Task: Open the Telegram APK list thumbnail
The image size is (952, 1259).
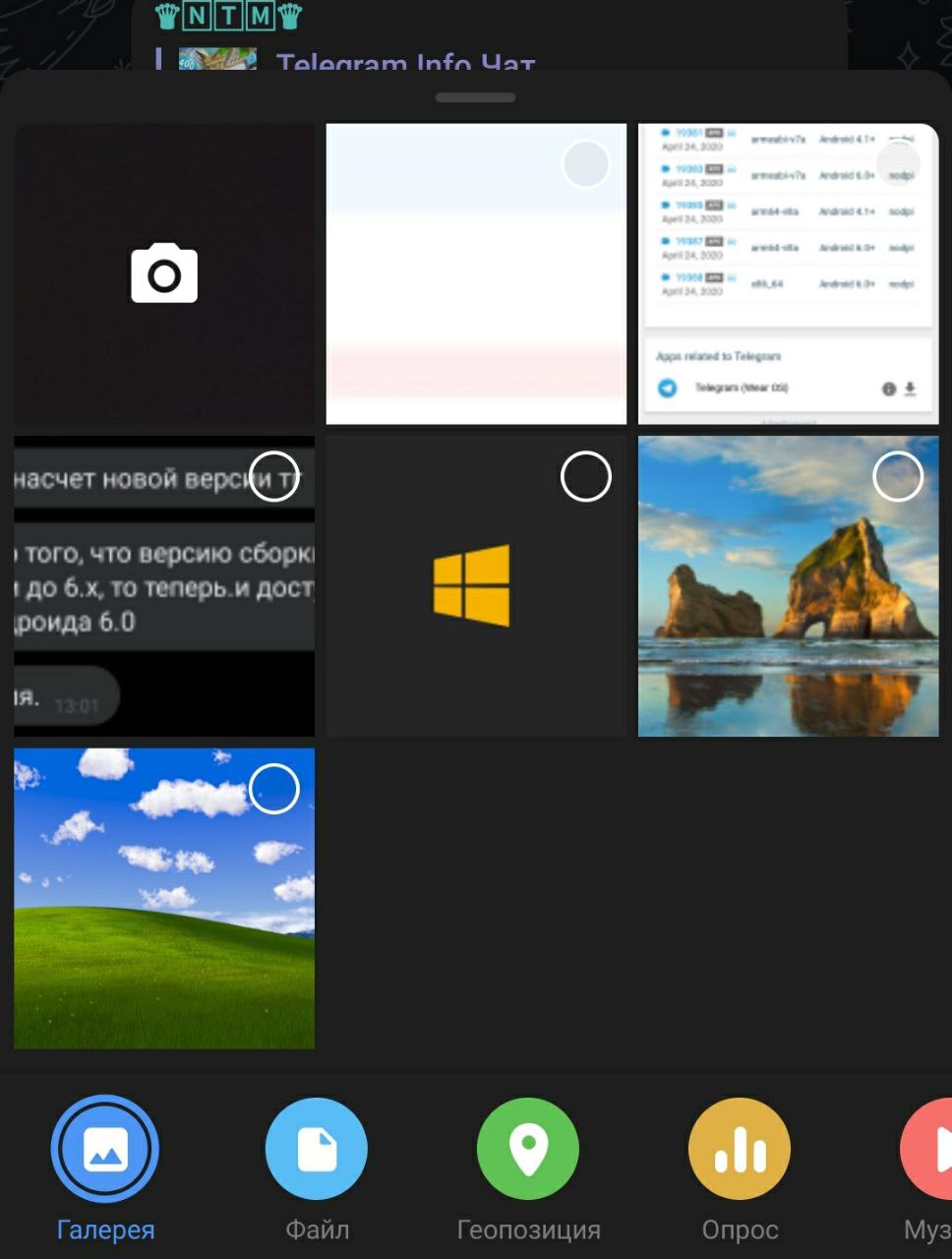Action: coord(789,273)
